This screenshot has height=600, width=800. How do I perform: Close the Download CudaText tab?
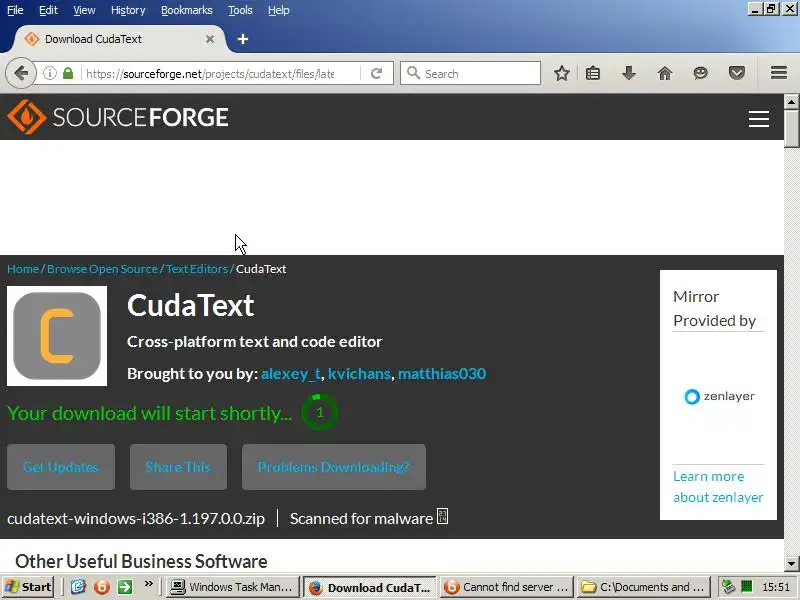[210, 39]
